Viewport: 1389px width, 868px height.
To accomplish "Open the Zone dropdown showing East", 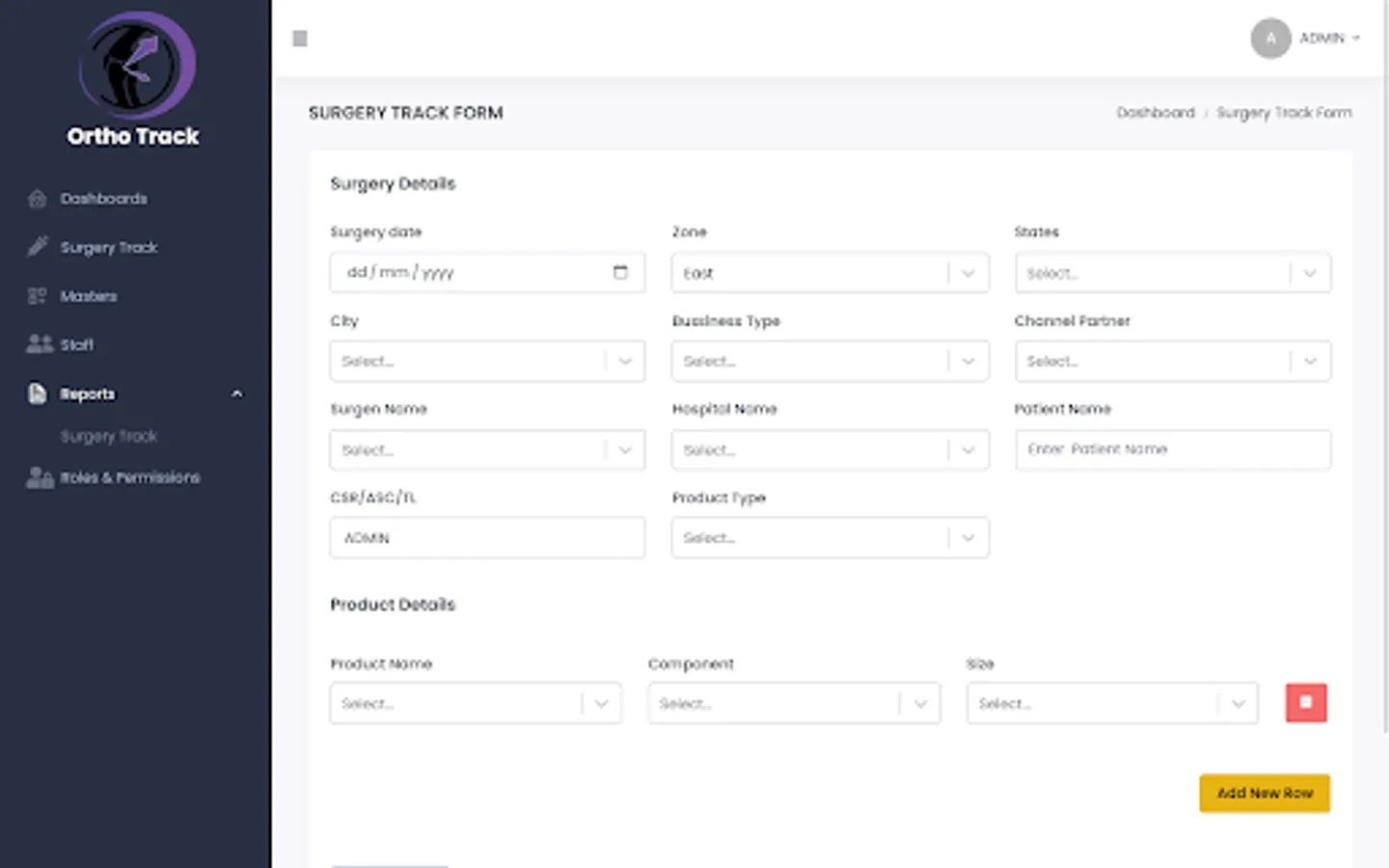I will (830, 273).
